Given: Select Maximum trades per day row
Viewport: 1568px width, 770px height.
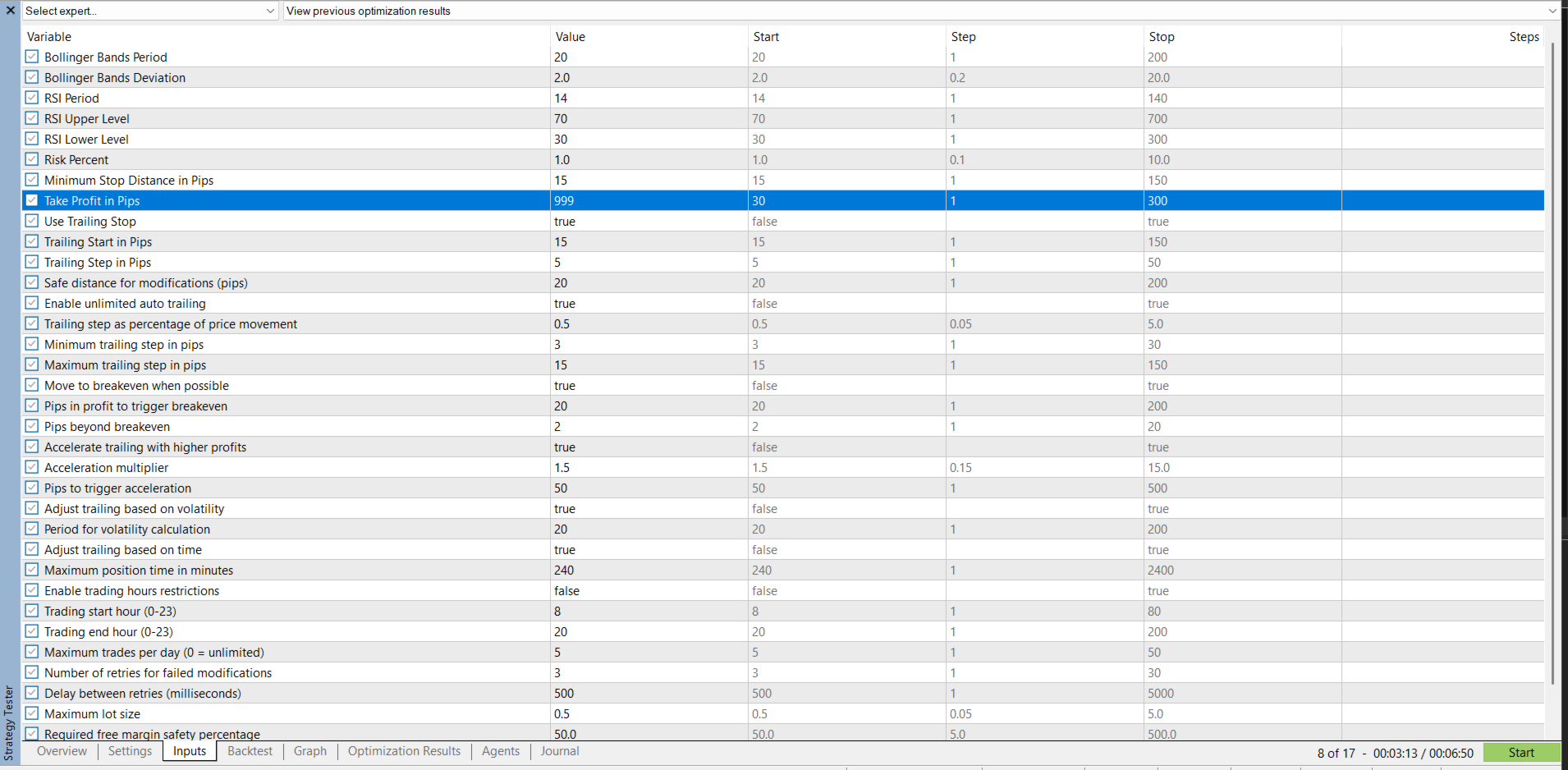Looking at the screenshot, I should (x=783, y=652).
